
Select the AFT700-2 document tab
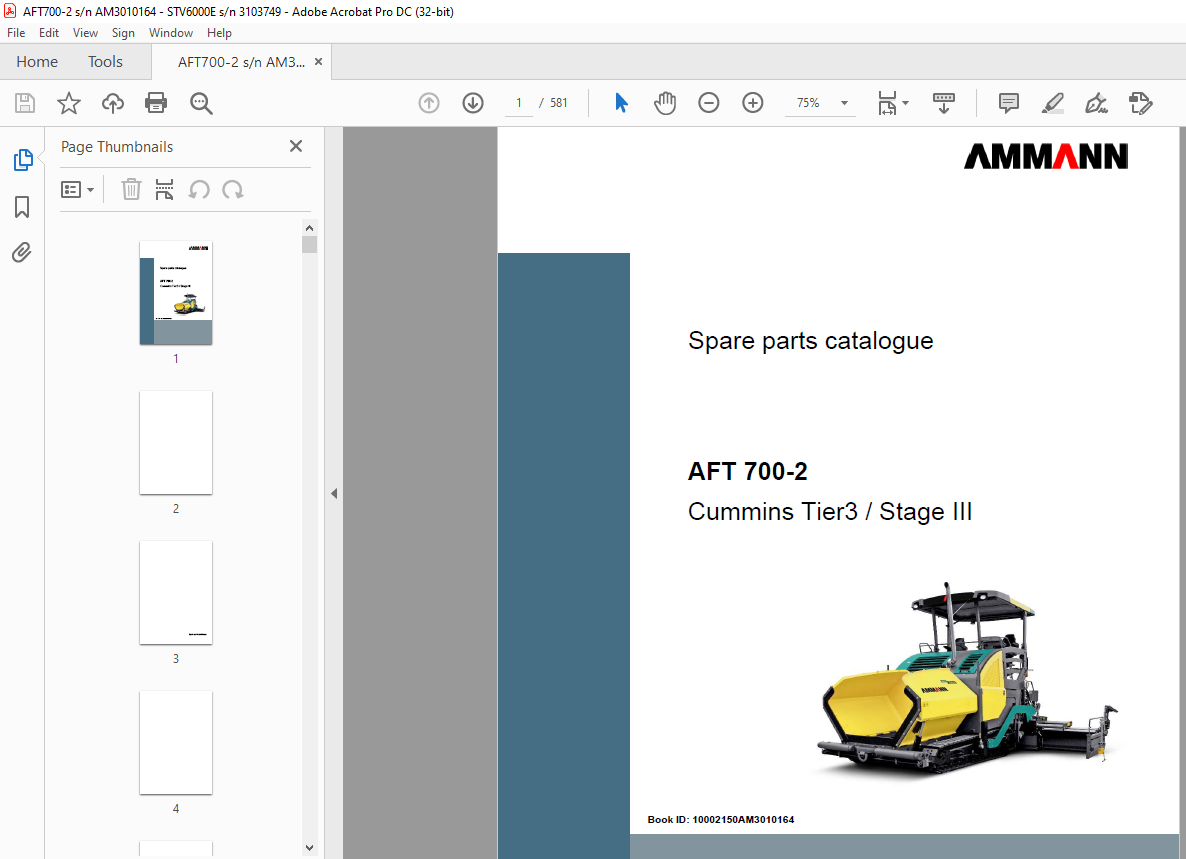241,62
